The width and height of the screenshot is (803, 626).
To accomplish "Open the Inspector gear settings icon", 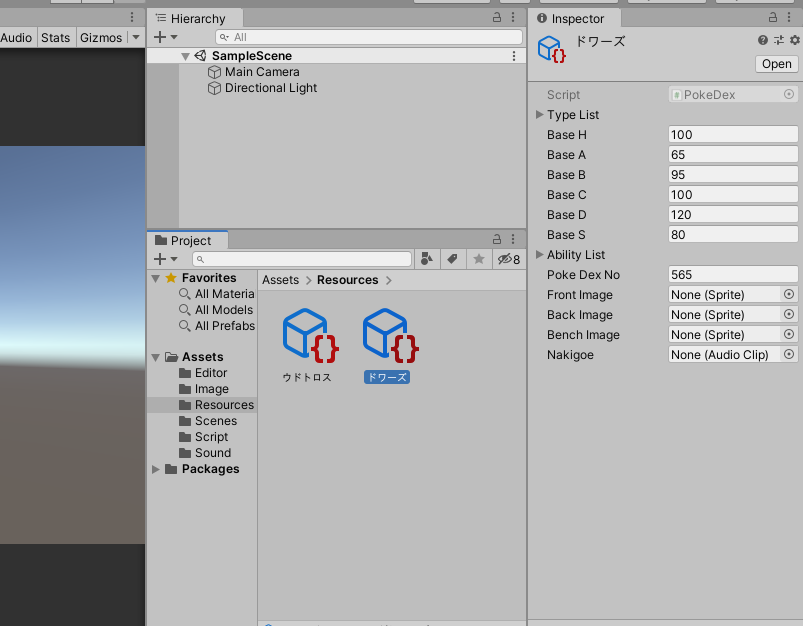I will click(x=794, y=40).
